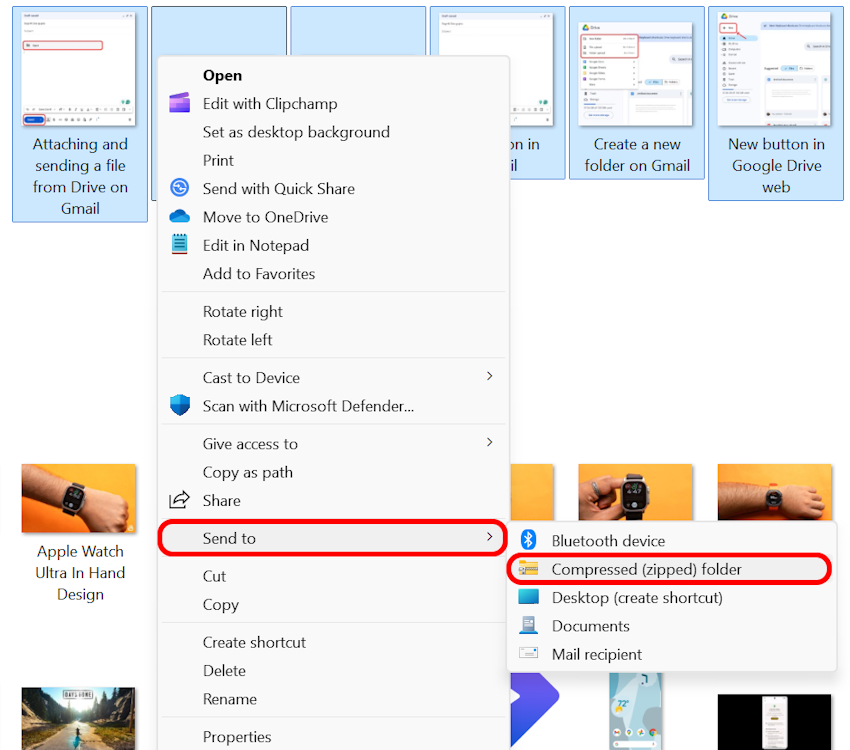Screen dimensions: 850x750
Task: Open Cast to Device entry
Action: tap(333, 378)
